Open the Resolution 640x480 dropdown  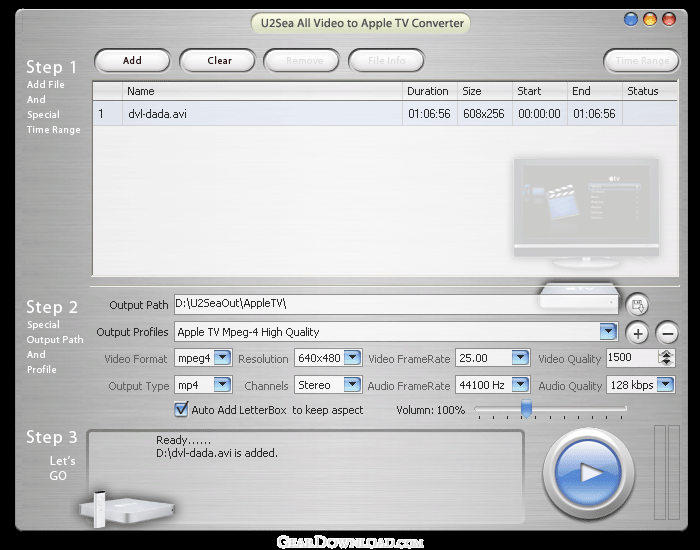(x=352, y=358)
